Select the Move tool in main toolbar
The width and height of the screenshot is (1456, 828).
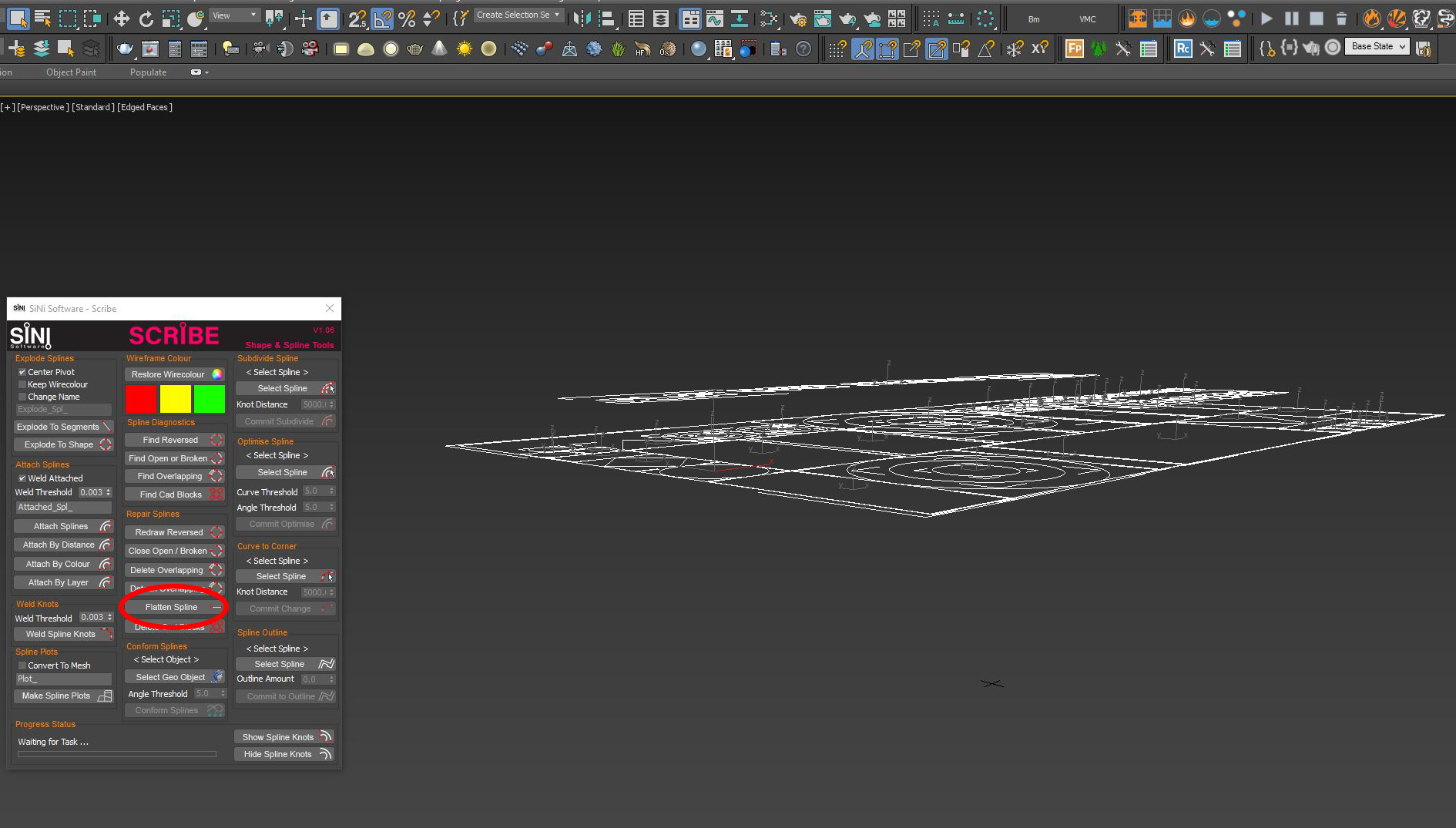pos(121,18)
